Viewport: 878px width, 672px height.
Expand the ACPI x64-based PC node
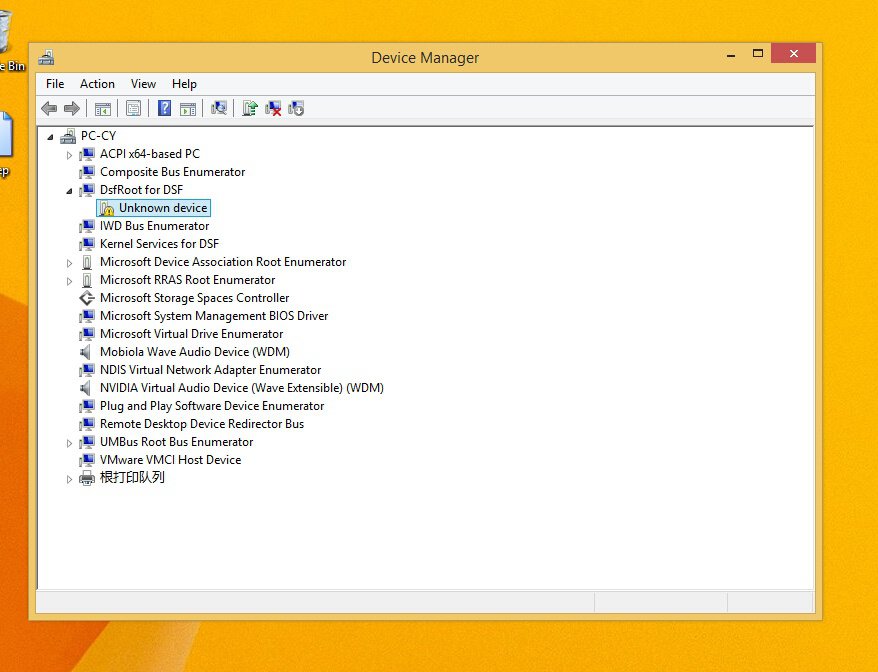69,154
